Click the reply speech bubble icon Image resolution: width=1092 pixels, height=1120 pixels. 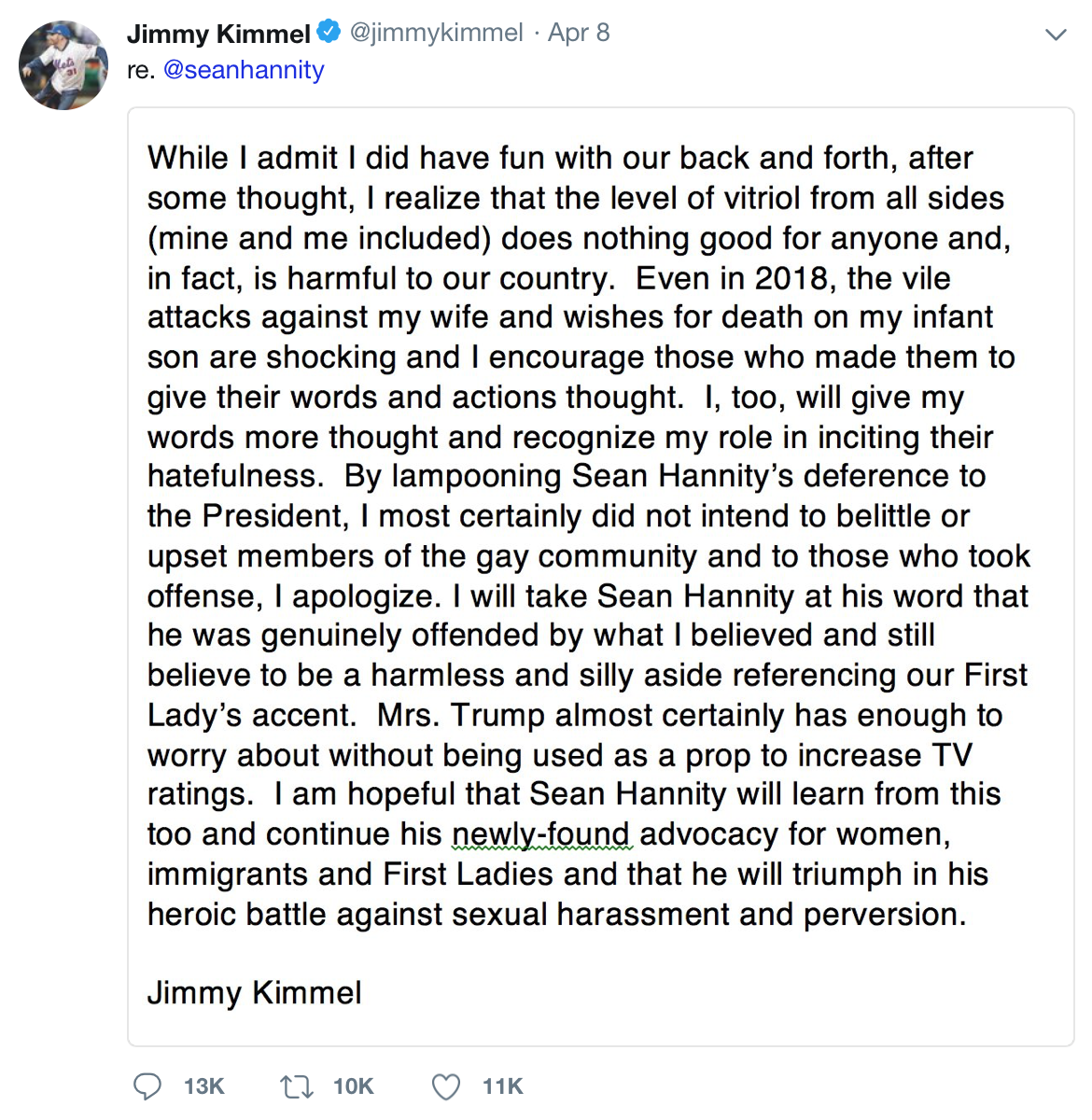(147, 1086)
